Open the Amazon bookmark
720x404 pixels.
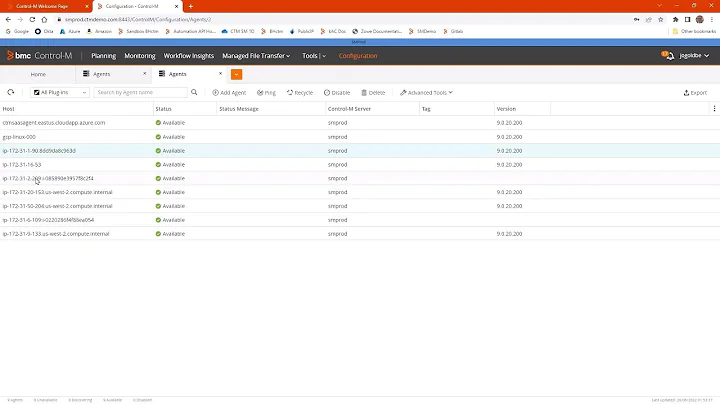pyautogui.click(x=99, y=31)
